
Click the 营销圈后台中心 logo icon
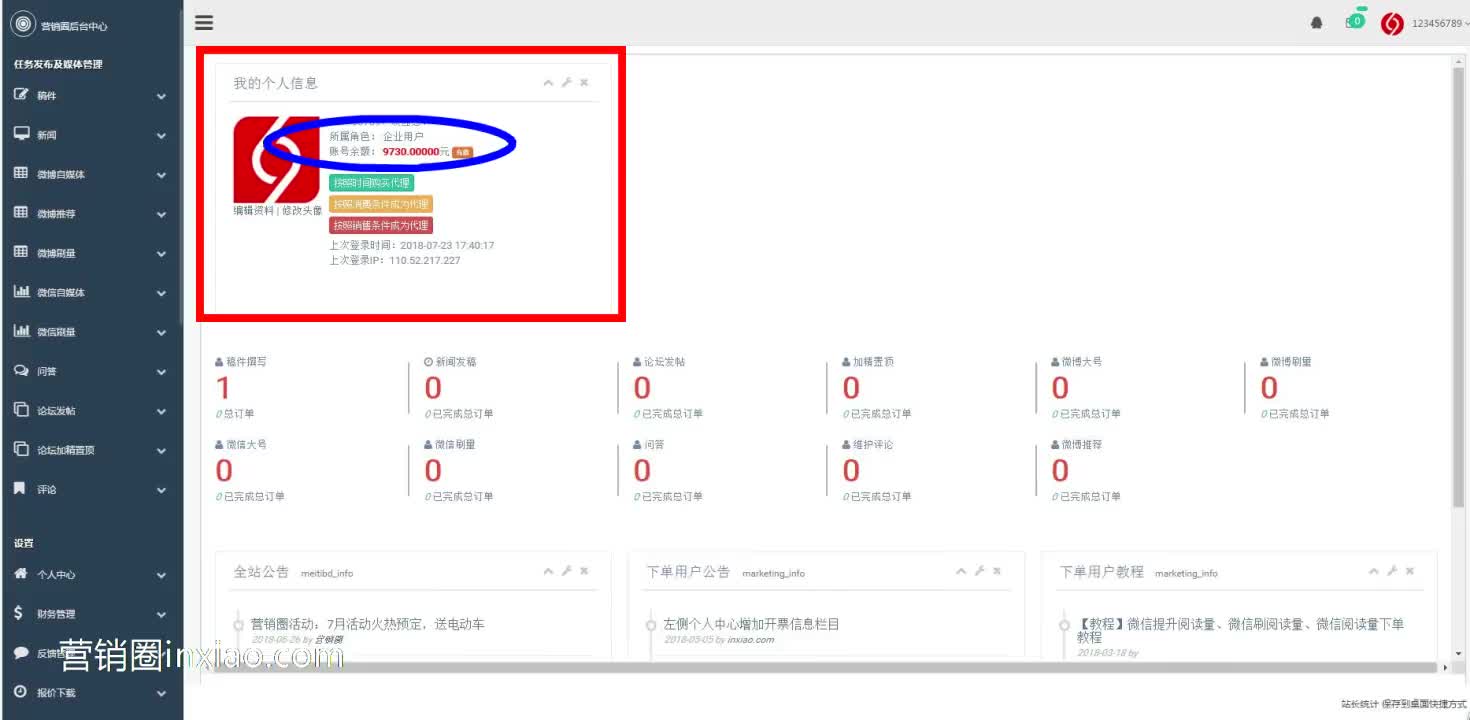pyautogui.click(x=22, y=25)
